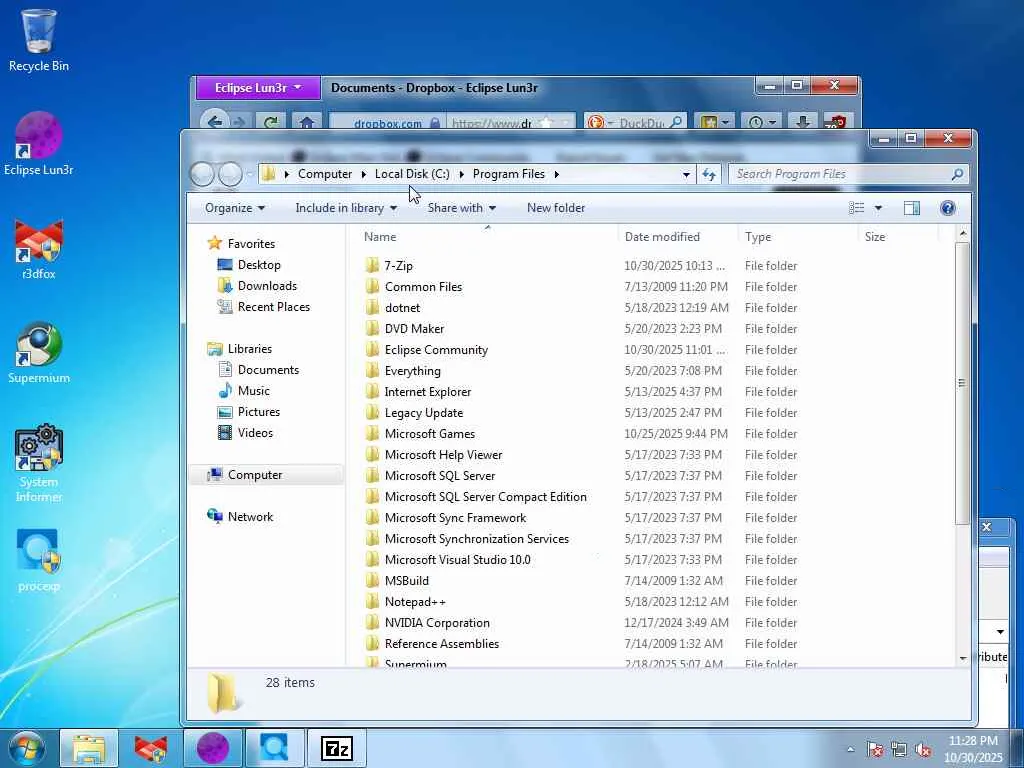Launch the Eclipse Lun3r desktop shortcut
The image size is (1024, 768).
pos(39,144)
